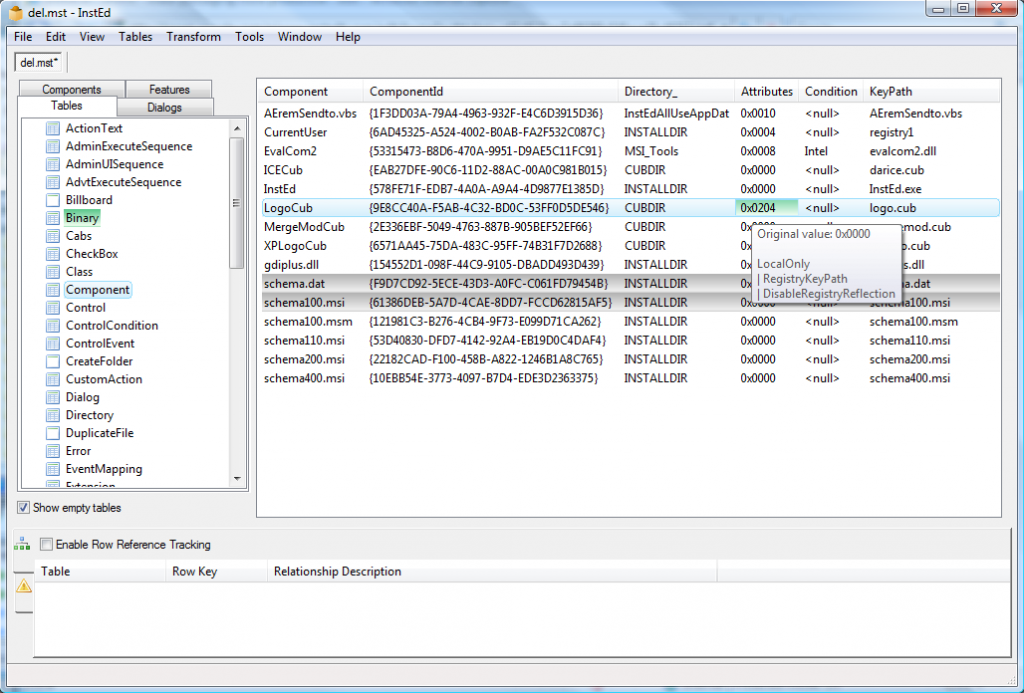This screenshot has height=693, width=1024.
Task: Click the CustomAction table icon
Action: 52,379
